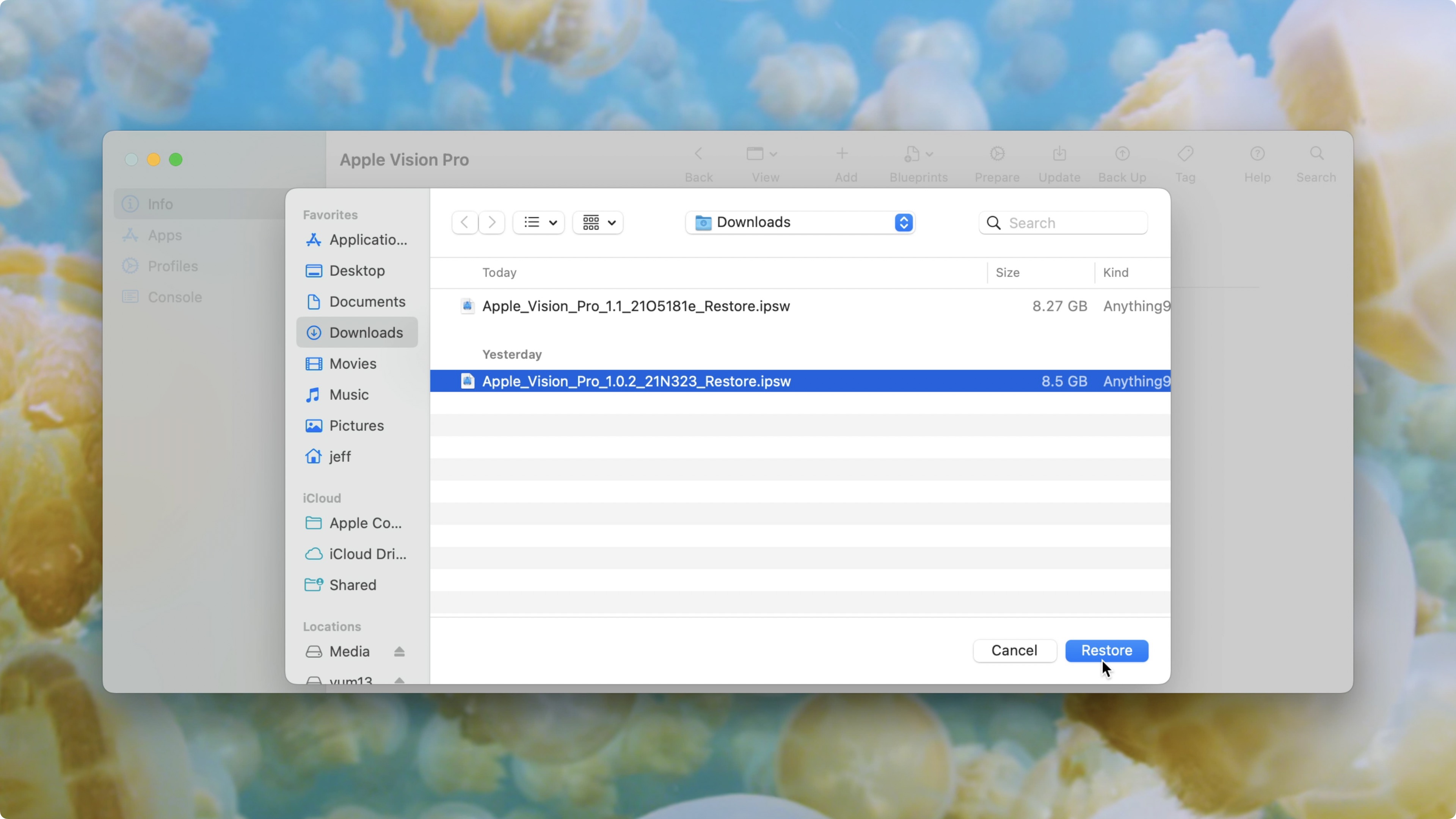Click the forward navigation arrow in file dialog
1456x819 pixels.
coord(492,222)
